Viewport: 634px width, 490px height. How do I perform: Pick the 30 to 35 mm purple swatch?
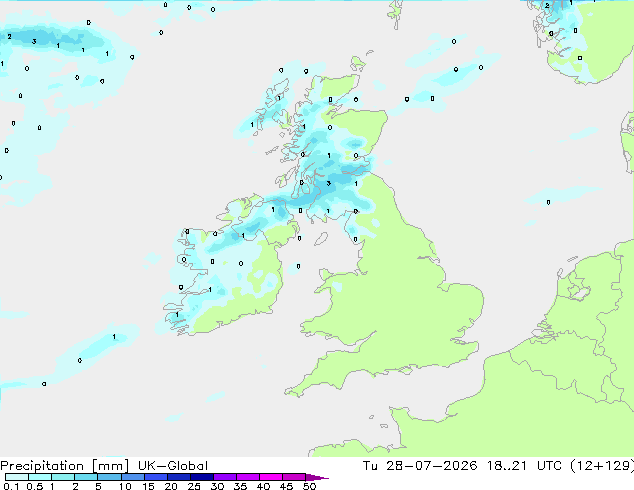[225, 477]
